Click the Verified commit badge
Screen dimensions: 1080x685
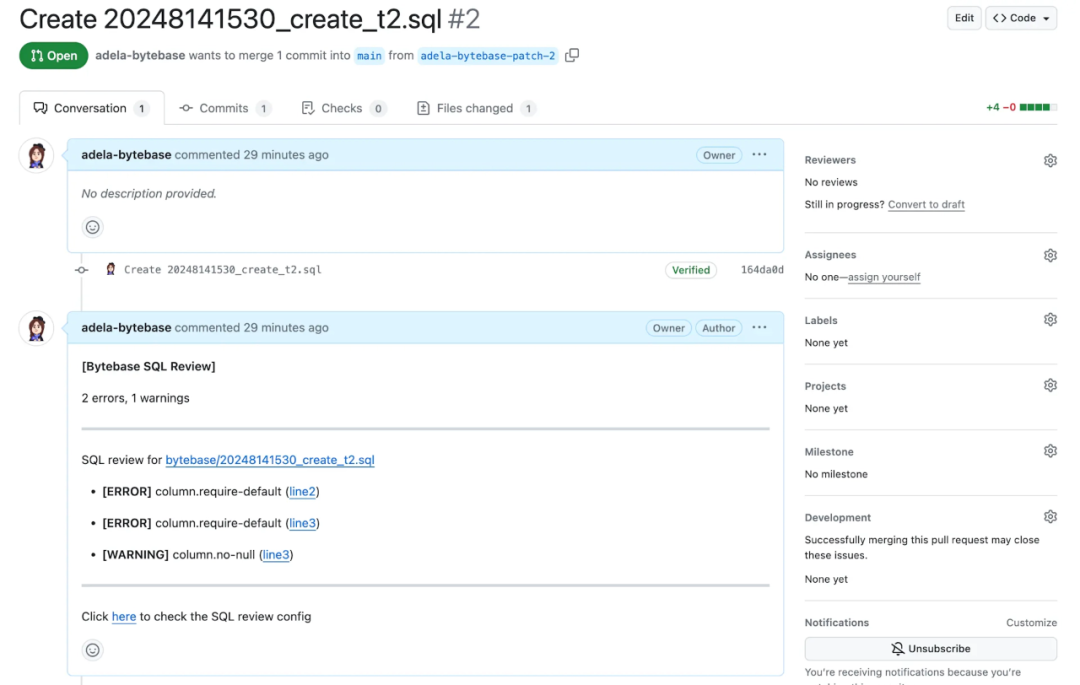[x=691, y=270]
